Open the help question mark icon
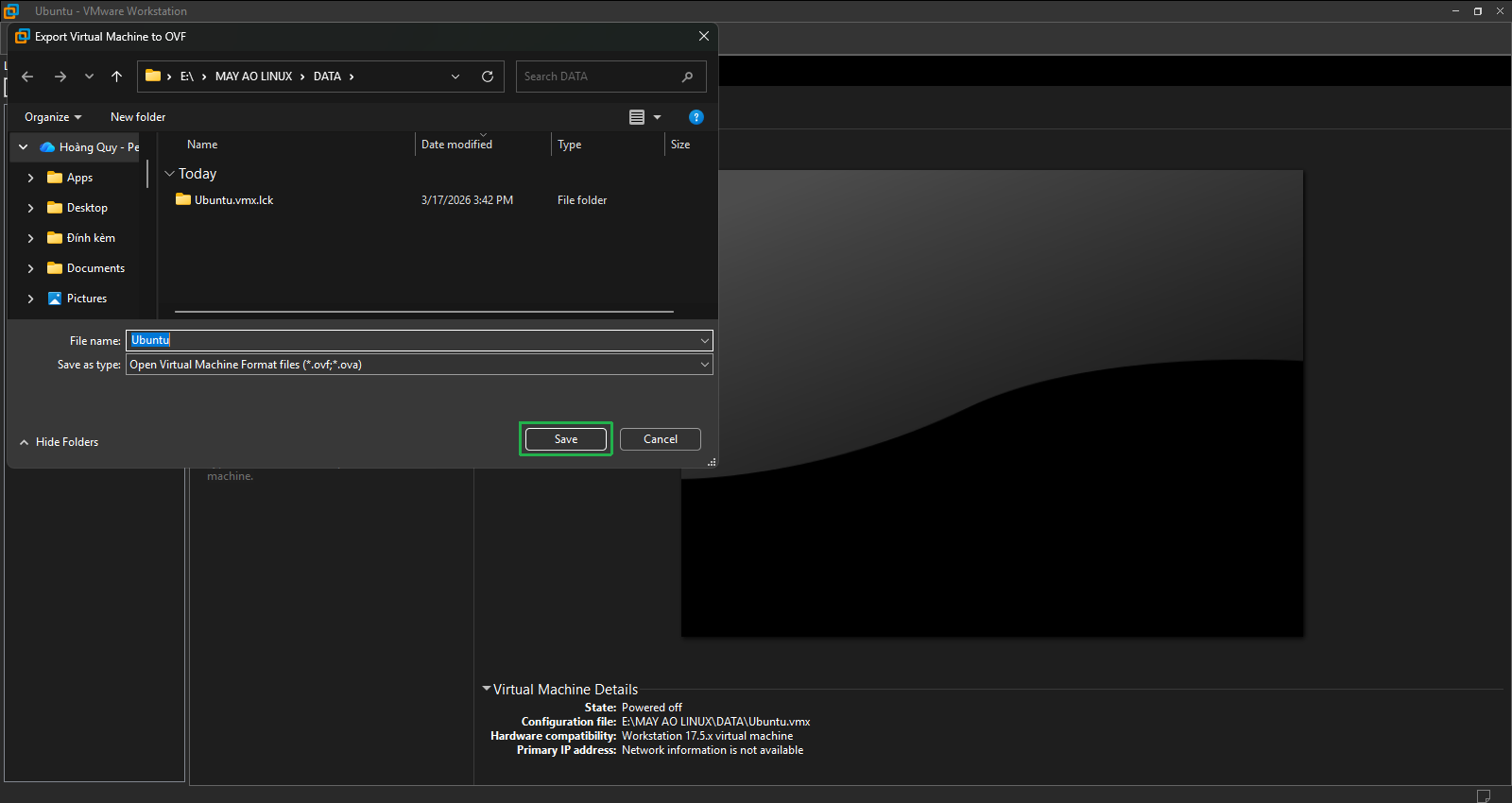The image size is (1512, 803). [696, 117]
